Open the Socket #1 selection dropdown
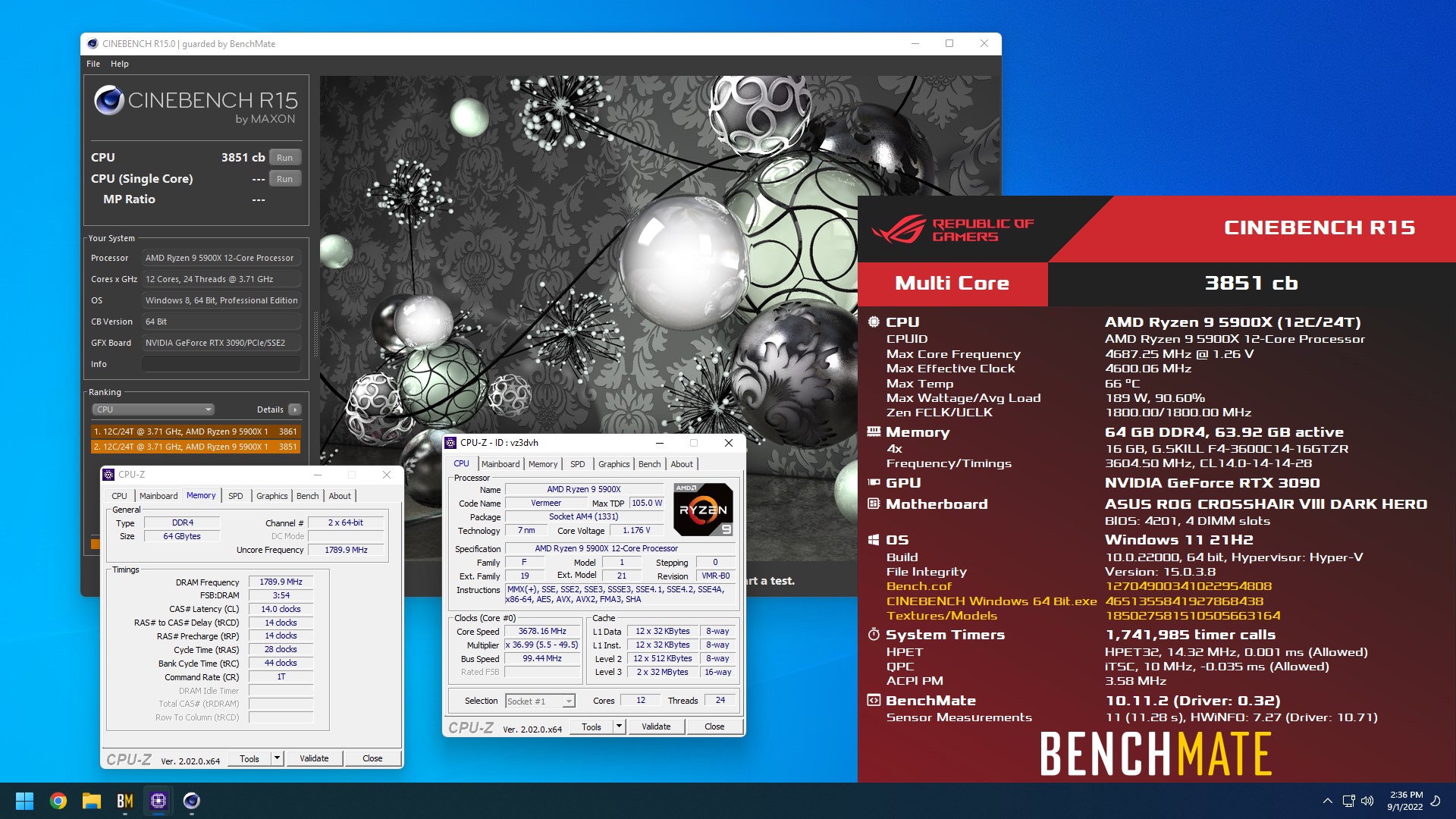Image resolution: width=1456 pixels, height=819 pixels. (x=541, y=701)
